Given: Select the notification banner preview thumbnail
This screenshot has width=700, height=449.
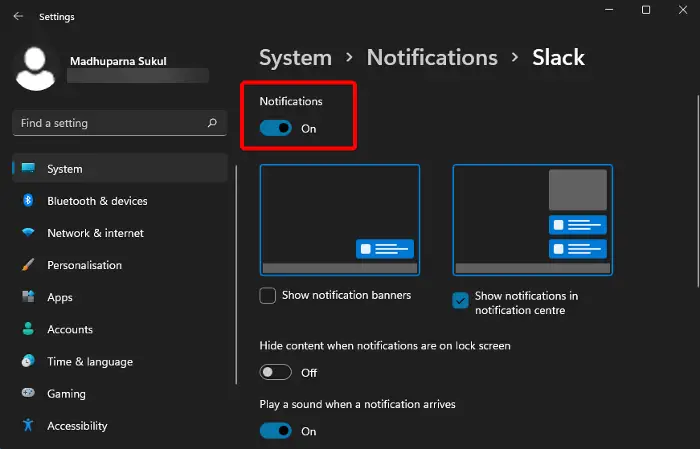Looking at the screenshot, I should 340,220.
